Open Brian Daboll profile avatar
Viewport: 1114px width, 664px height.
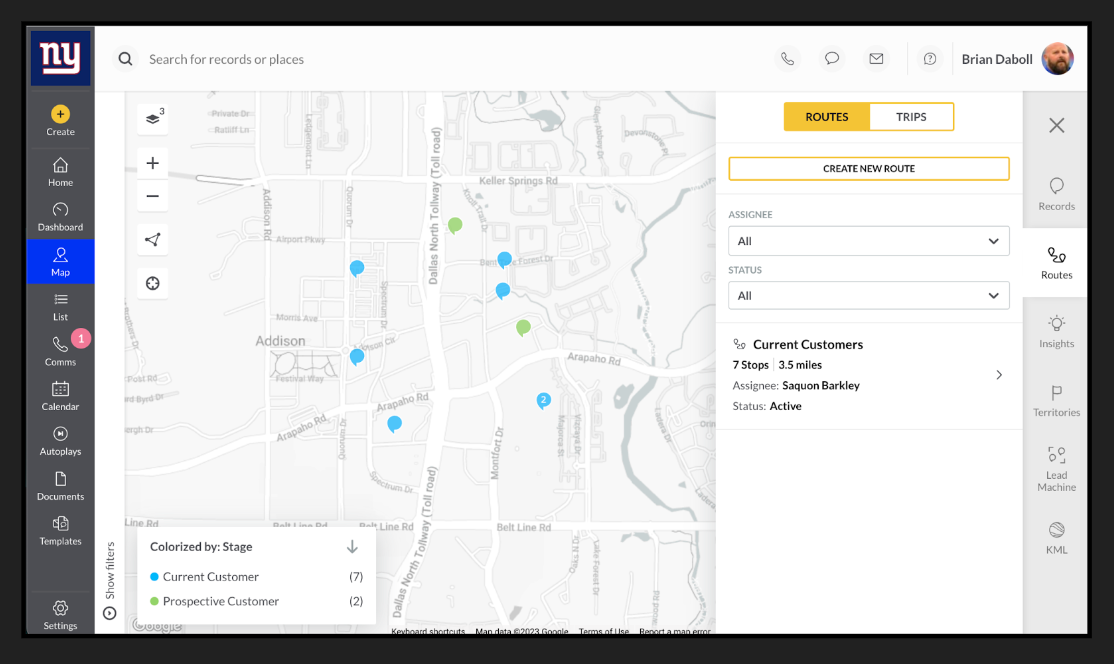click(x=1057, y=59)
